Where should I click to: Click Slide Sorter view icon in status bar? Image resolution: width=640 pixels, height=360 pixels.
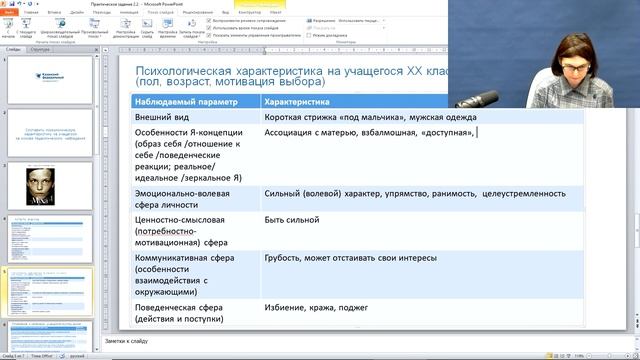pos(556,356)
